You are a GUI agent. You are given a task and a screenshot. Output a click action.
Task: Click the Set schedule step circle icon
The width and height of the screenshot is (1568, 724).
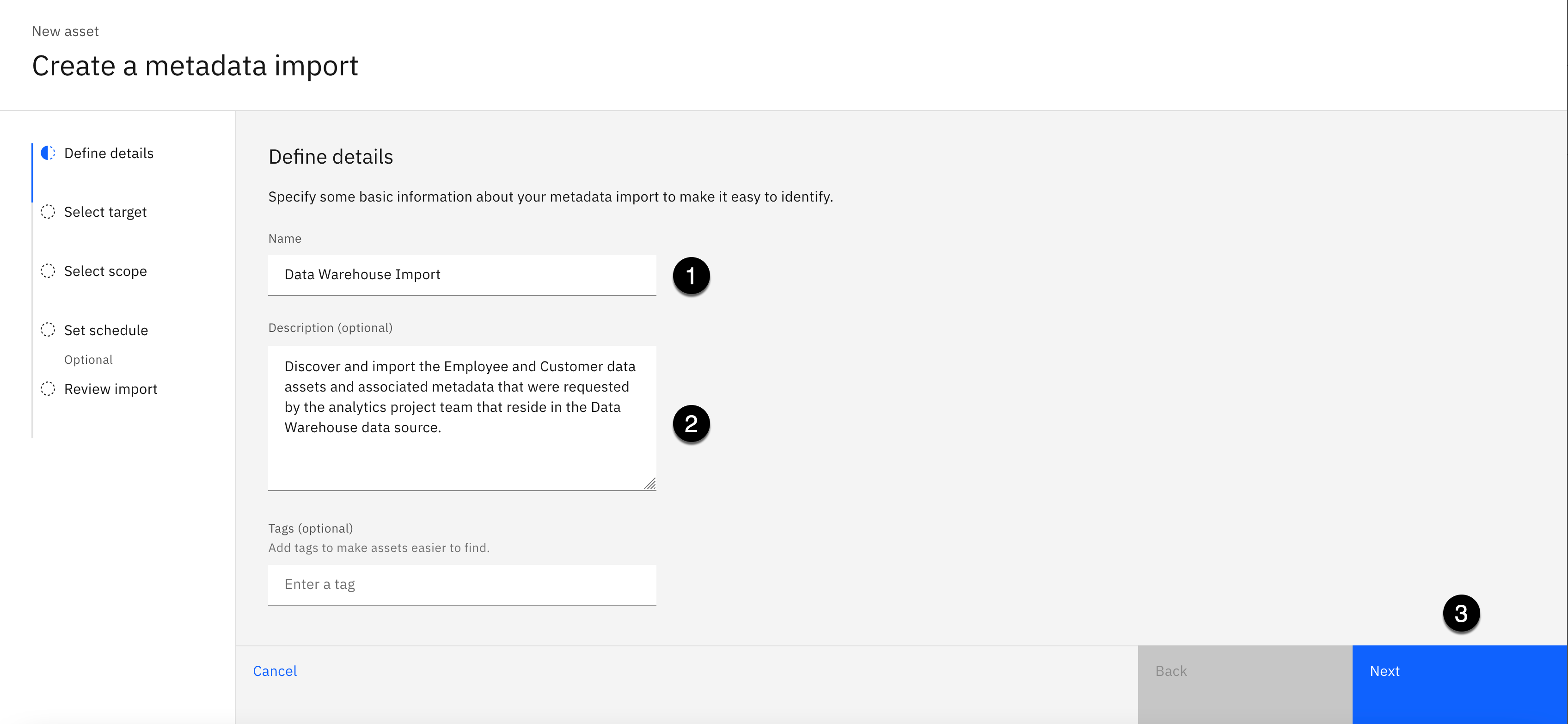click(48, 330)
